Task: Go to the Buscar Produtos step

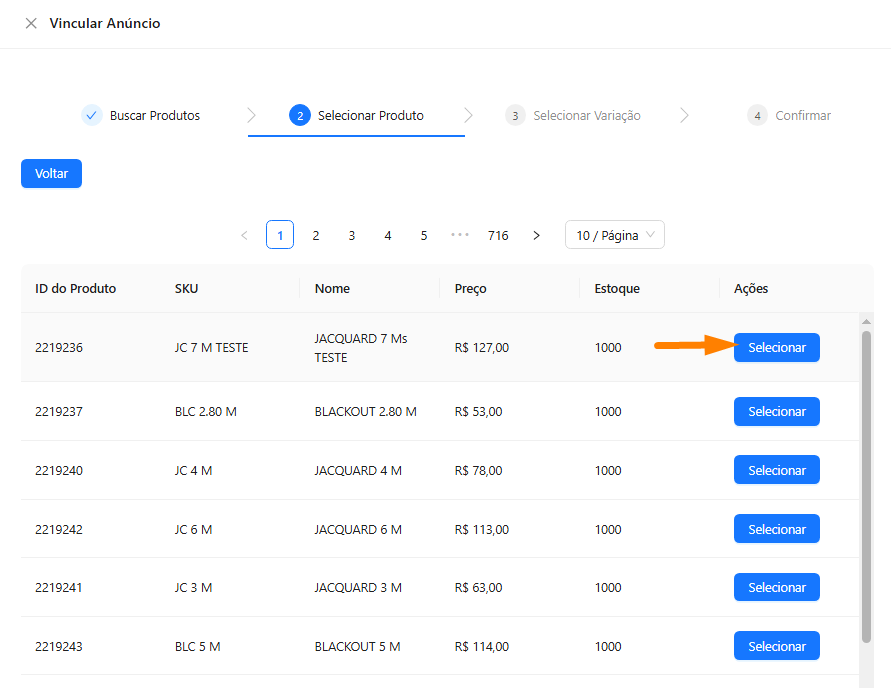Action: pyautogui.click(x=140, y=115)
